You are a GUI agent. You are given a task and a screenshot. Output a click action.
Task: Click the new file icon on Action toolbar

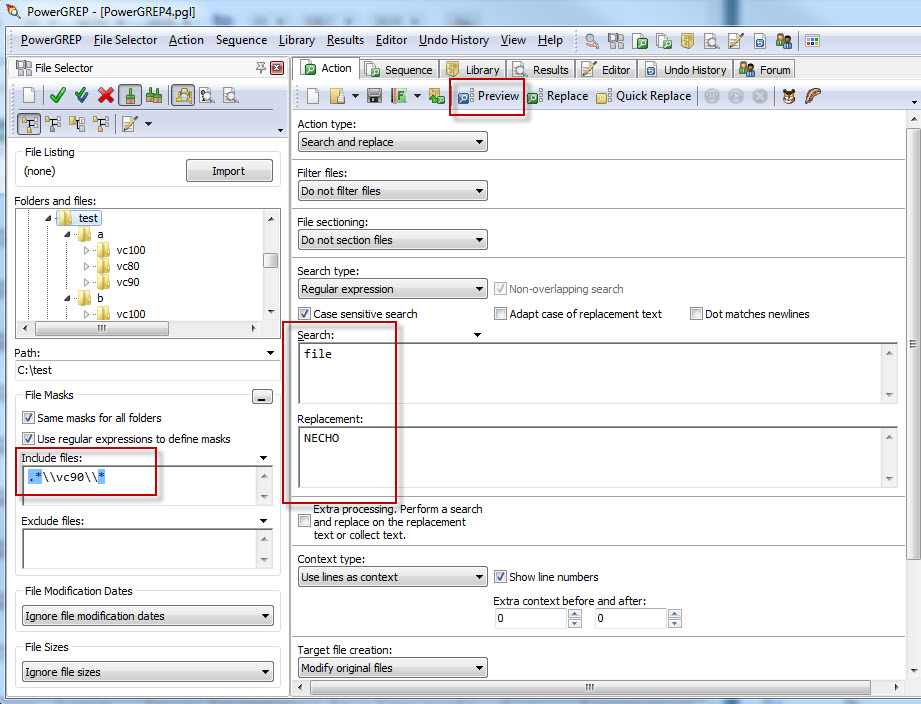coord(312,95)
